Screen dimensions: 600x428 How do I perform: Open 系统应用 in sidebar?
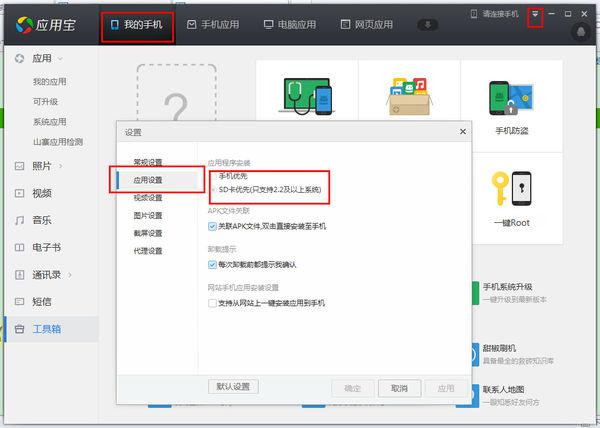tap(49, 122)
